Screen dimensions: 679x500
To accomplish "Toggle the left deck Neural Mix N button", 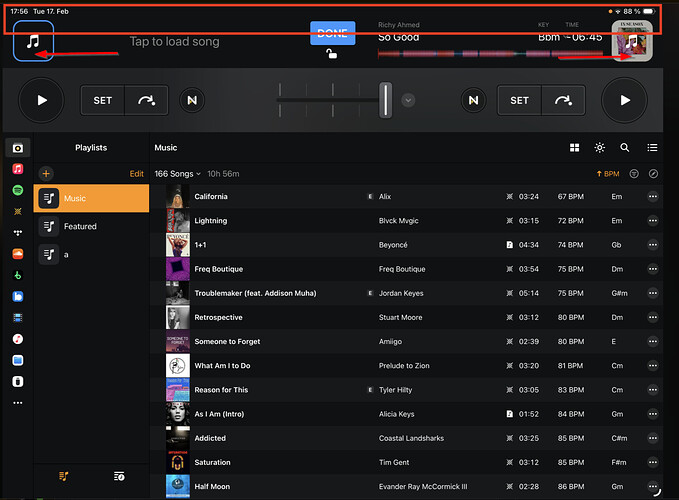I will [192, 100].
